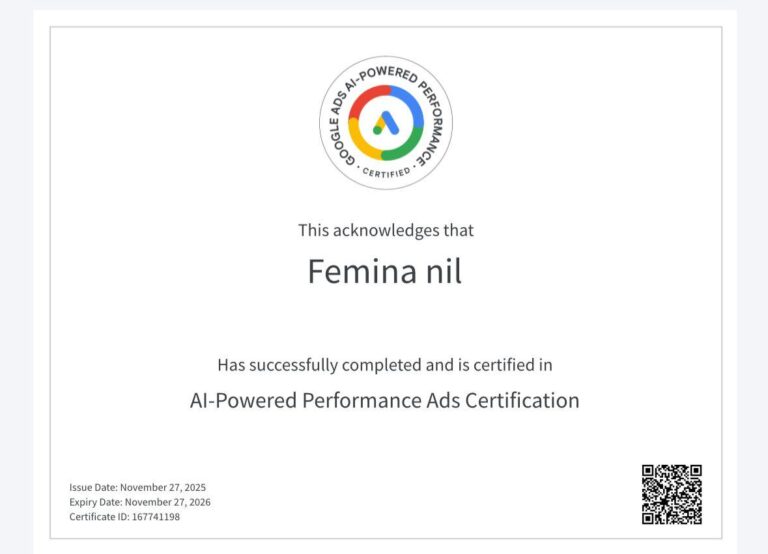Image resolution: width=768 pixels, height=554 pixels.
Task: Select the yellow segment of the badge ring
Action: (361, 141)
